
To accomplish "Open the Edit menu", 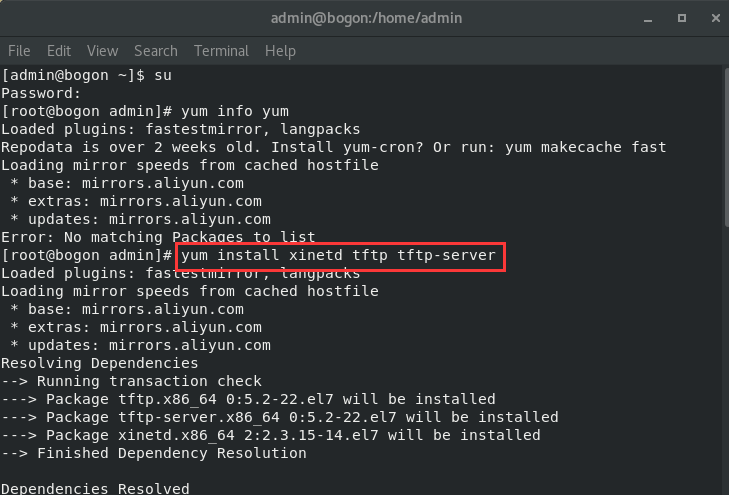I will (x=59, y=51).
